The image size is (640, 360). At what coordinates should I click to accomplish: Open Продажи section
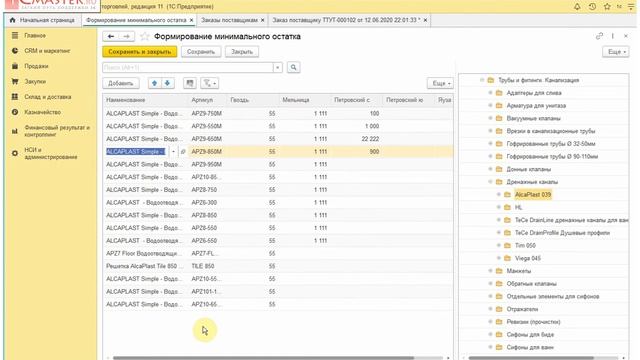pyautogui.click(x=36, y=66)
